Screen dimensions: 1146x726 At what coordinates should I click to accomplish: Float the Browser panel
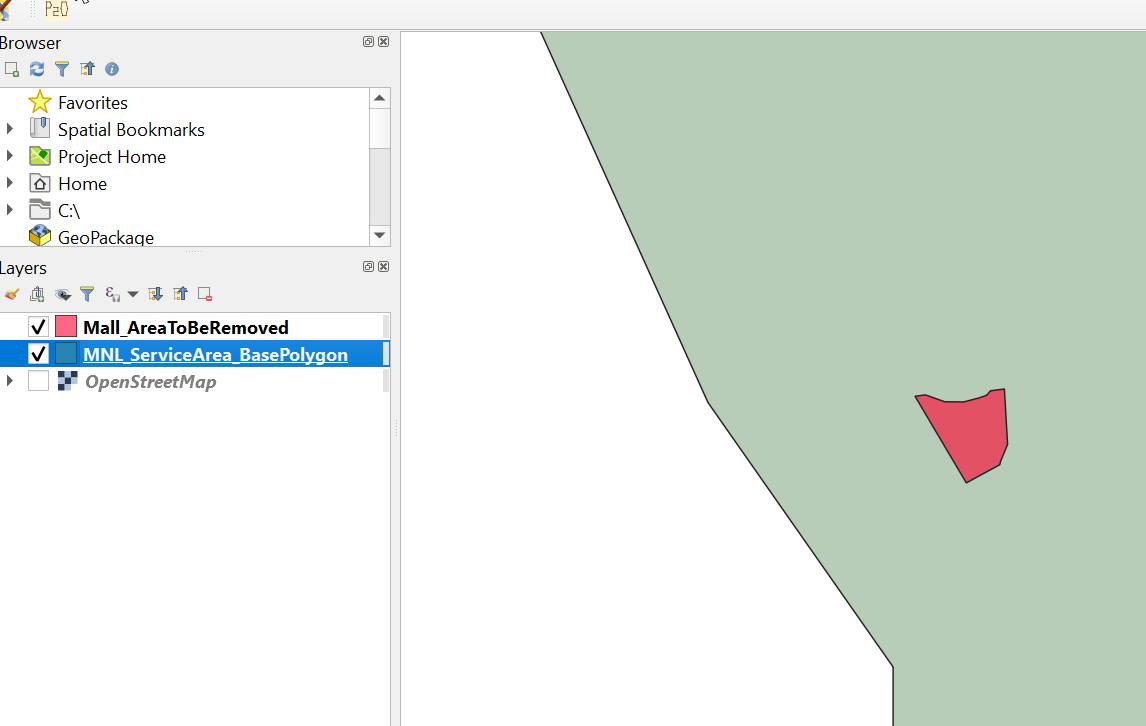pos(368,42)
